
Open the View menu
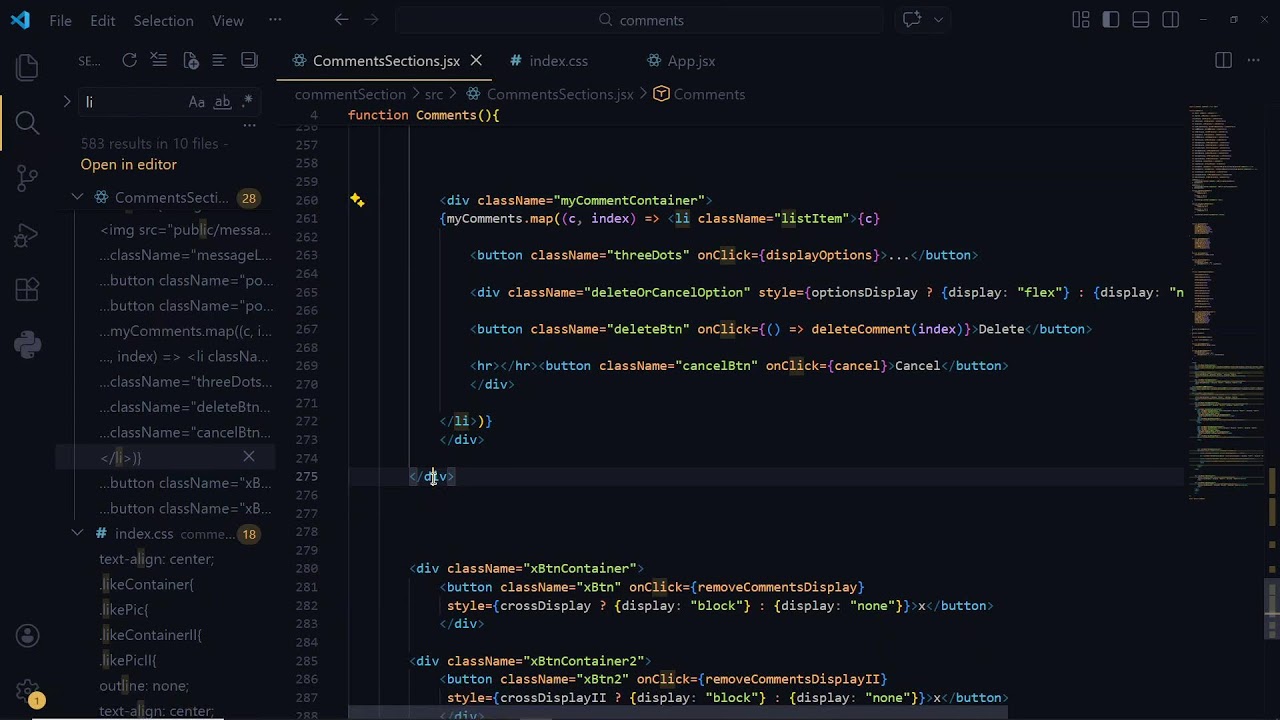point(228,20)
